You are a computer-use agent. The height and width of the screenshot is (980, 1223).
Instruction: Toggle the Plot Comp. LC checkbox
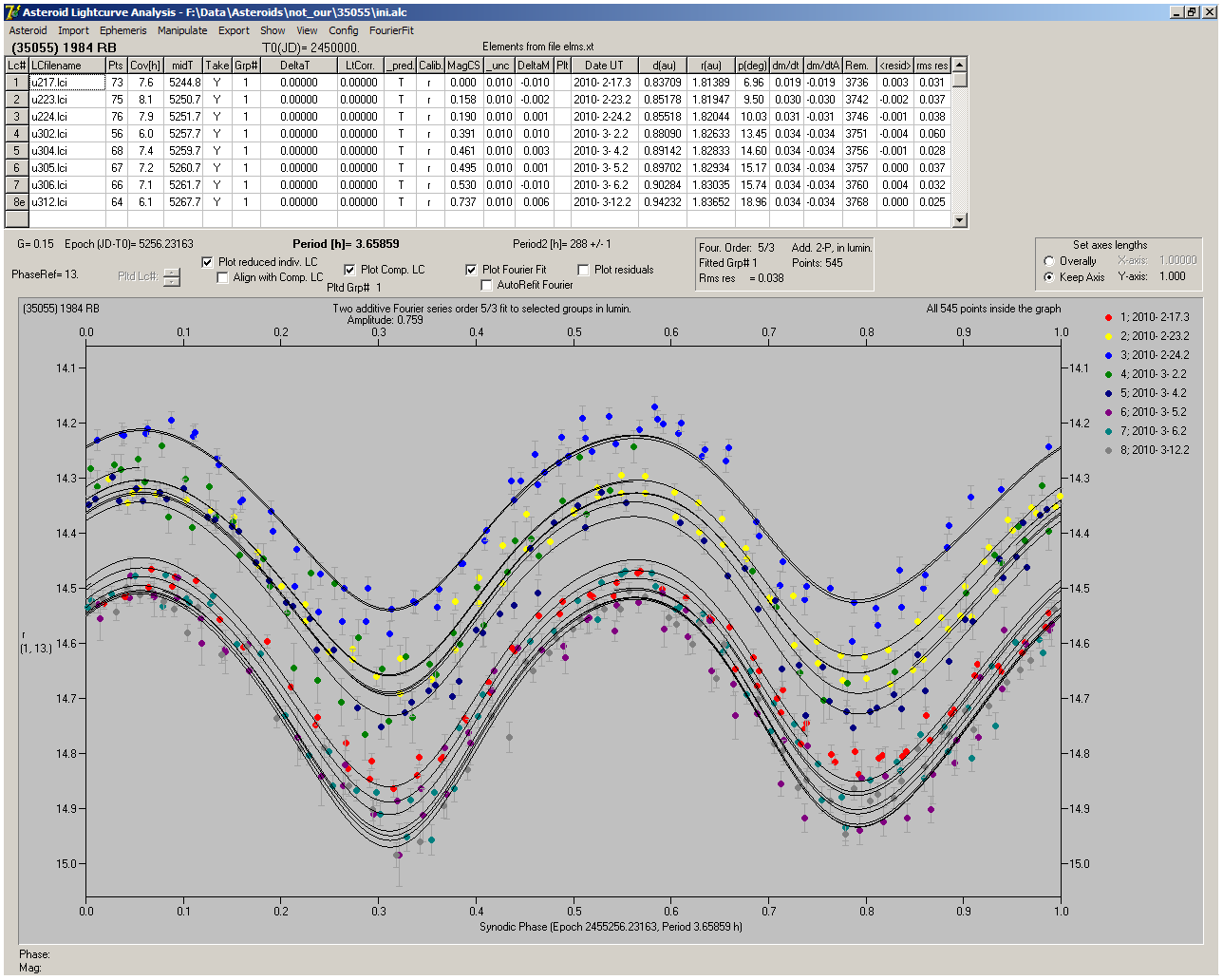349,270
